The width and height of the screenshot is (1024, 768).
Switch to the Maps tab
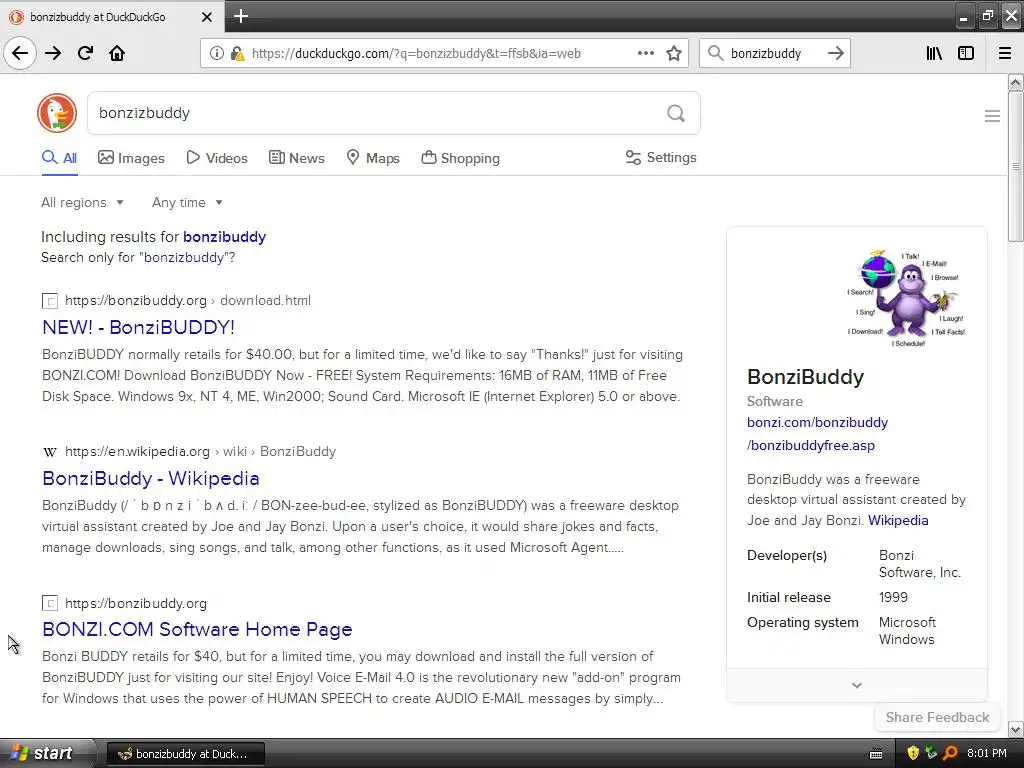click(373, 158)
